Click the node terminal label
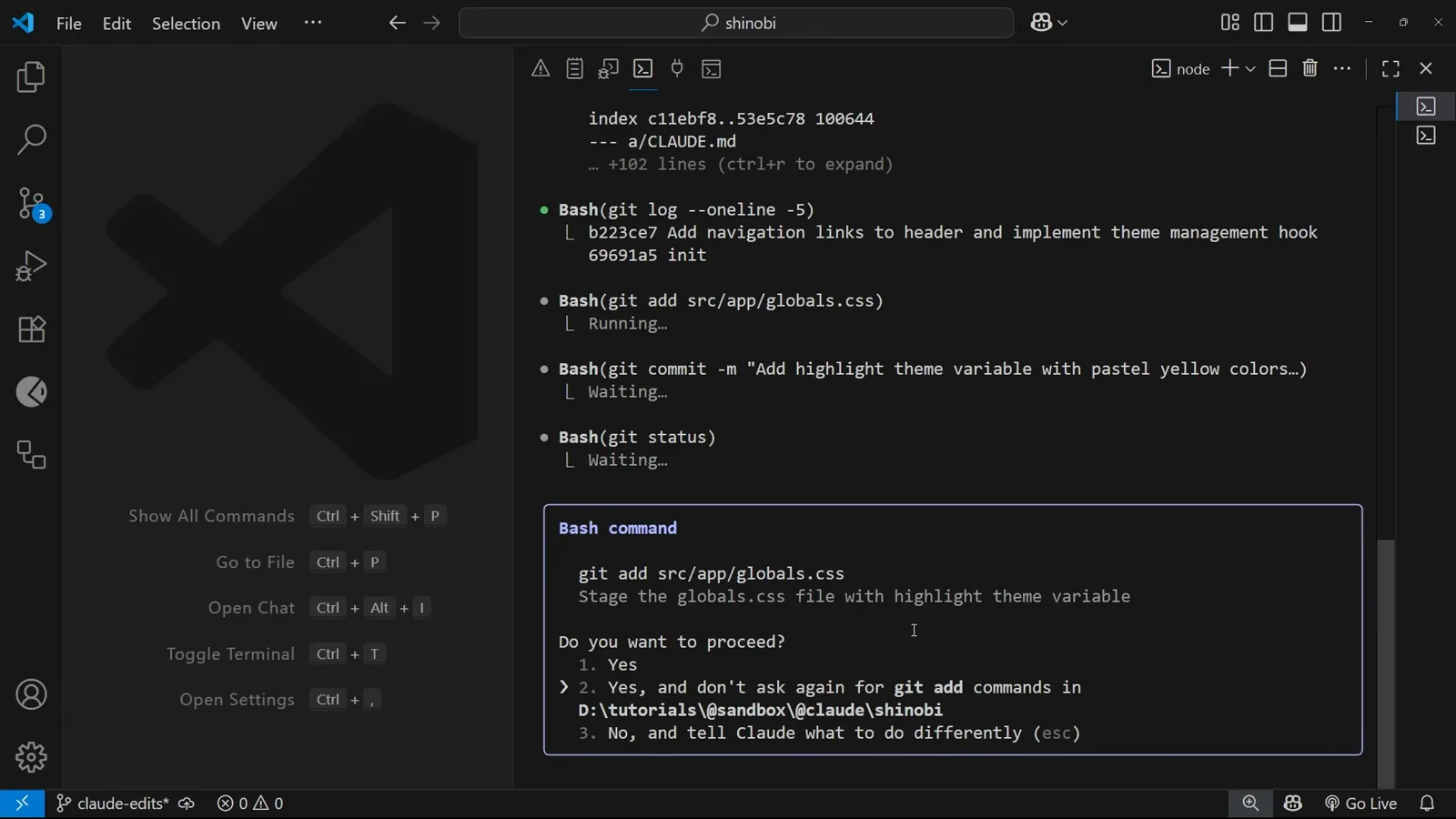 pos(1180,69)
